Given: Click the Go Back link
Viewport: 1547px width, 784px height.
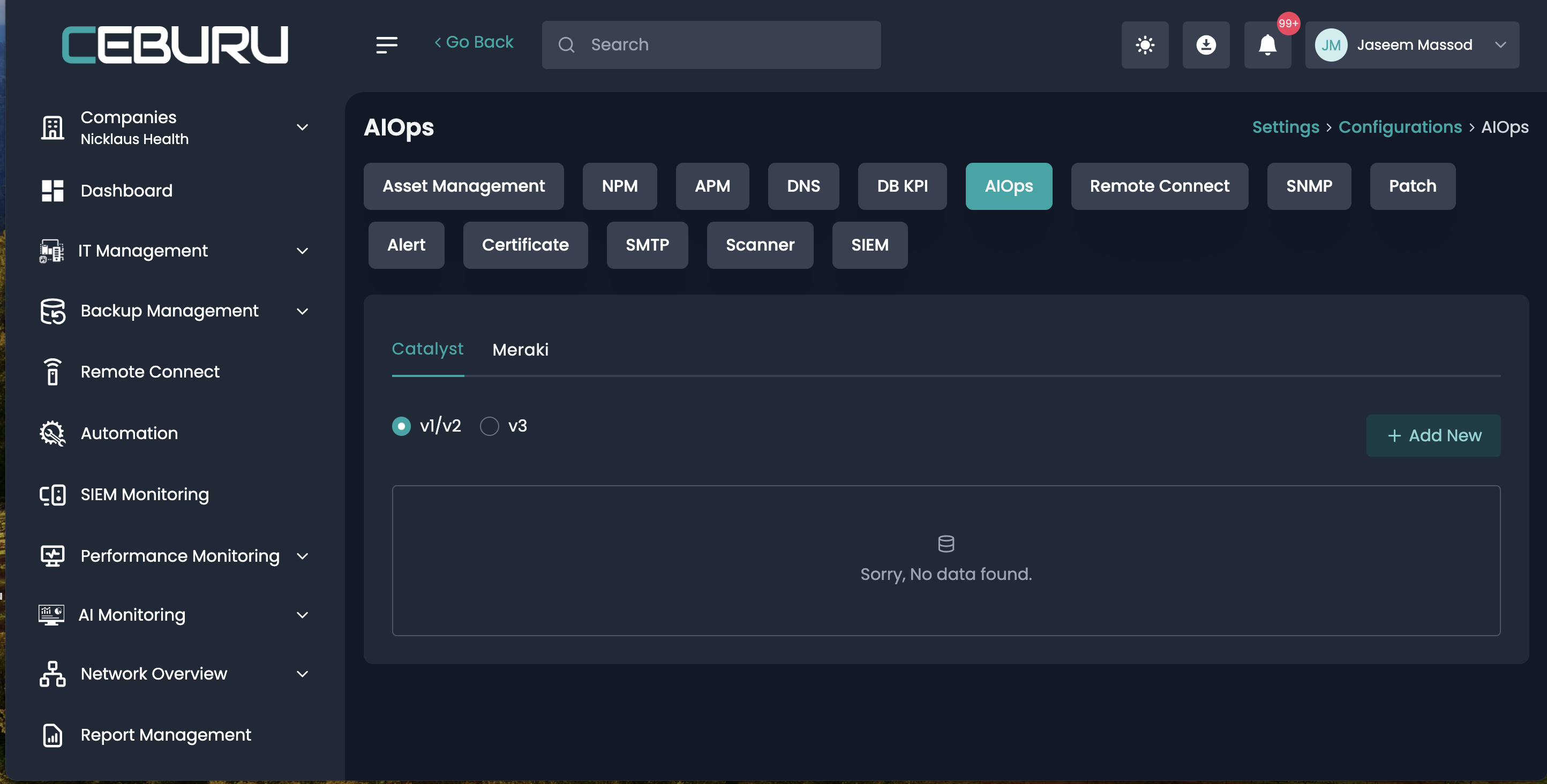Looking at the screenshot, I should click(474, 42).
